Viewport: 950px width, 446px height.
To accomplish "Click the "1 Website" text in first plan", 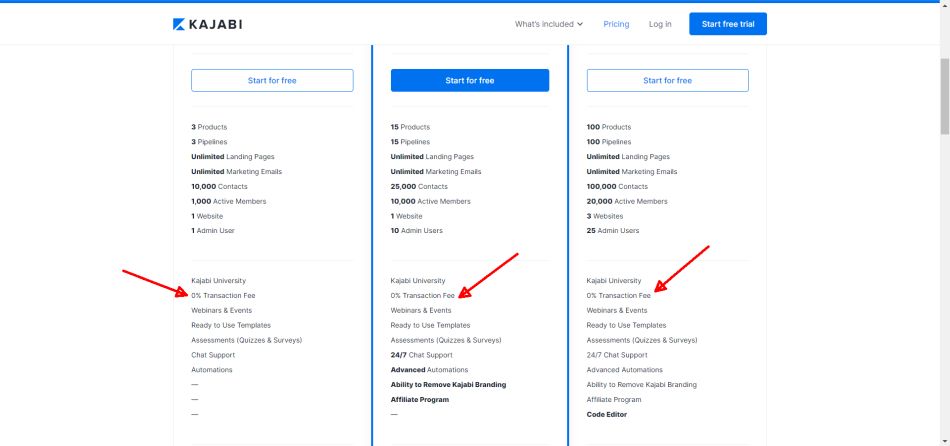I will pos(207,216).
